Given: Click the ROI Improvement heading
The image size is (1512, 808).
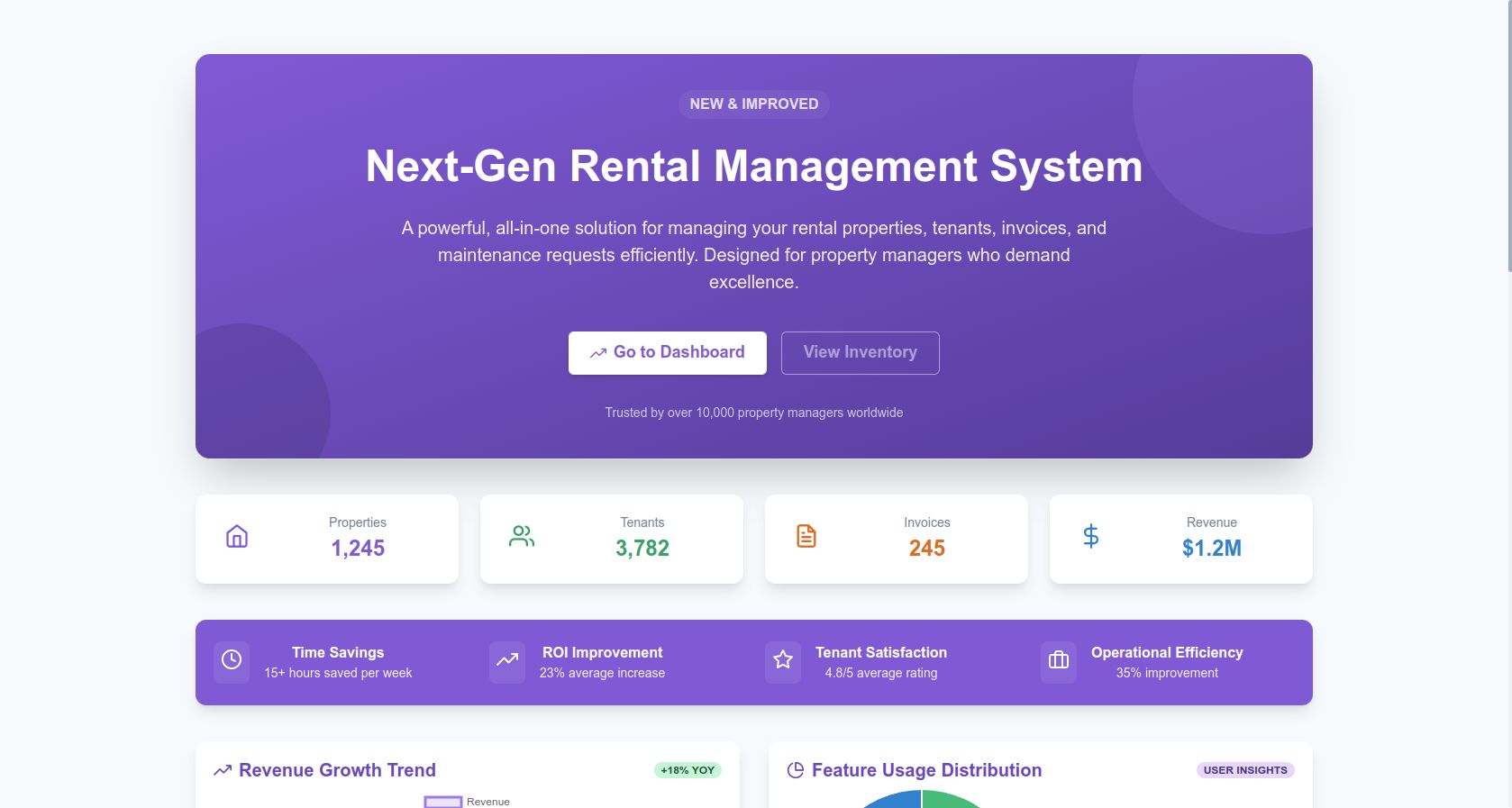Looking at the screenshot, I should pos(603,653).
